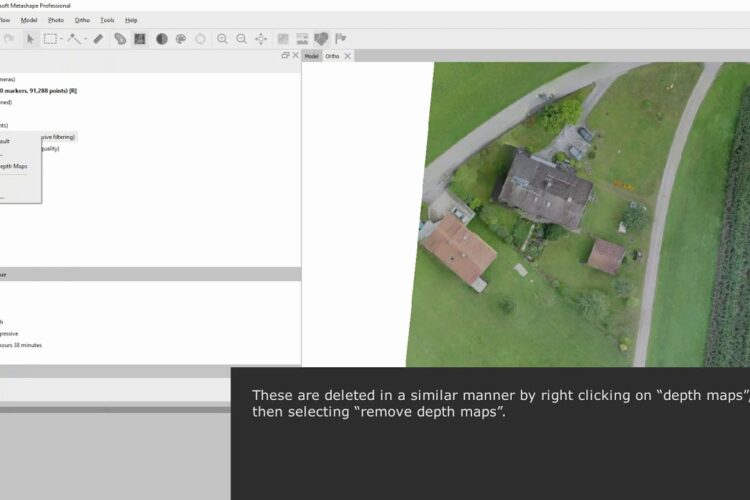750x500 pixels.
Task: Float the workspace panel with undock button
Action: [285, 56]
